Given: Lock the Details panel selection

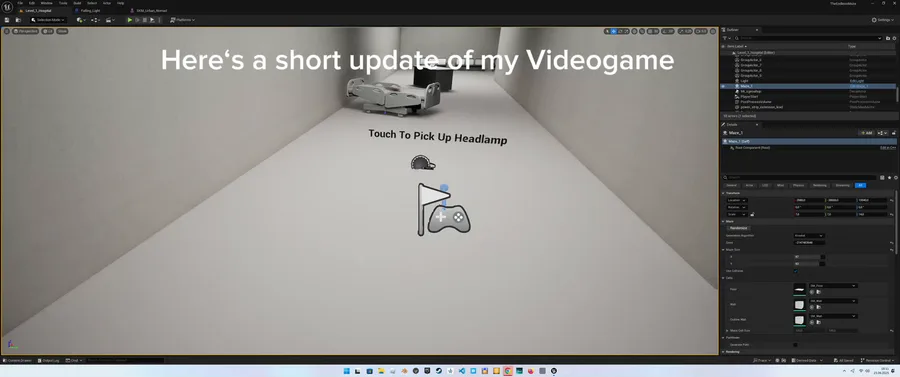Looking at the screenshot, I should tap(894, 133).
